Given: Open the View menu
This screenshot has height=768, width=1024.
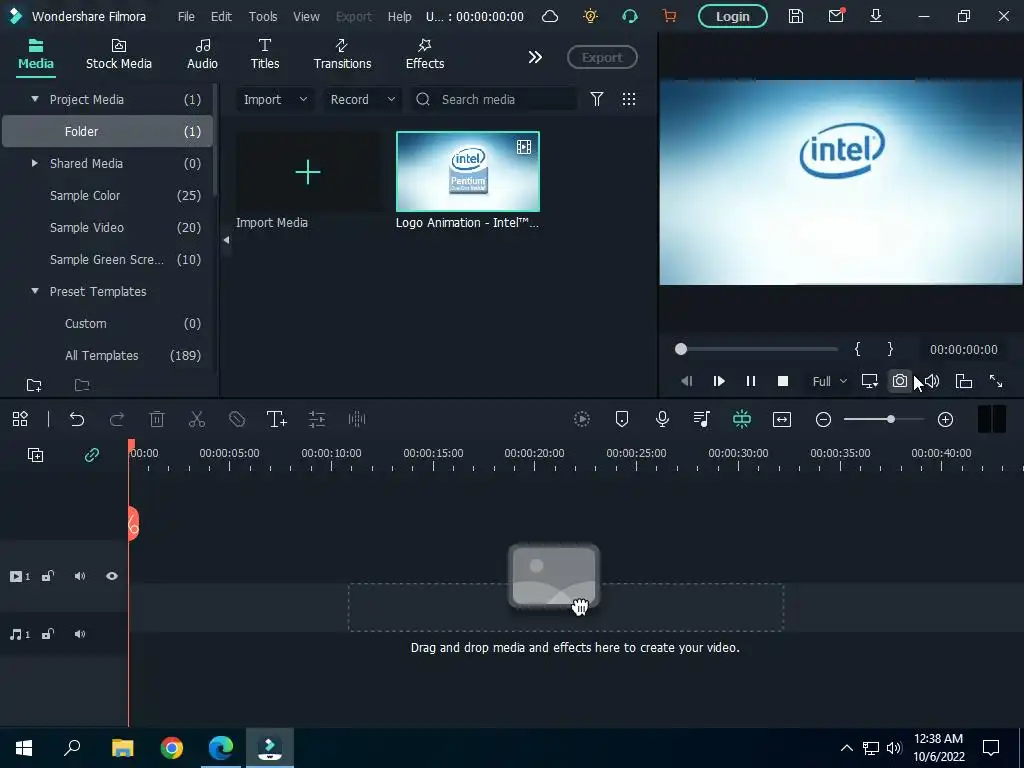Looking at the screenshot, I should 306,16.
